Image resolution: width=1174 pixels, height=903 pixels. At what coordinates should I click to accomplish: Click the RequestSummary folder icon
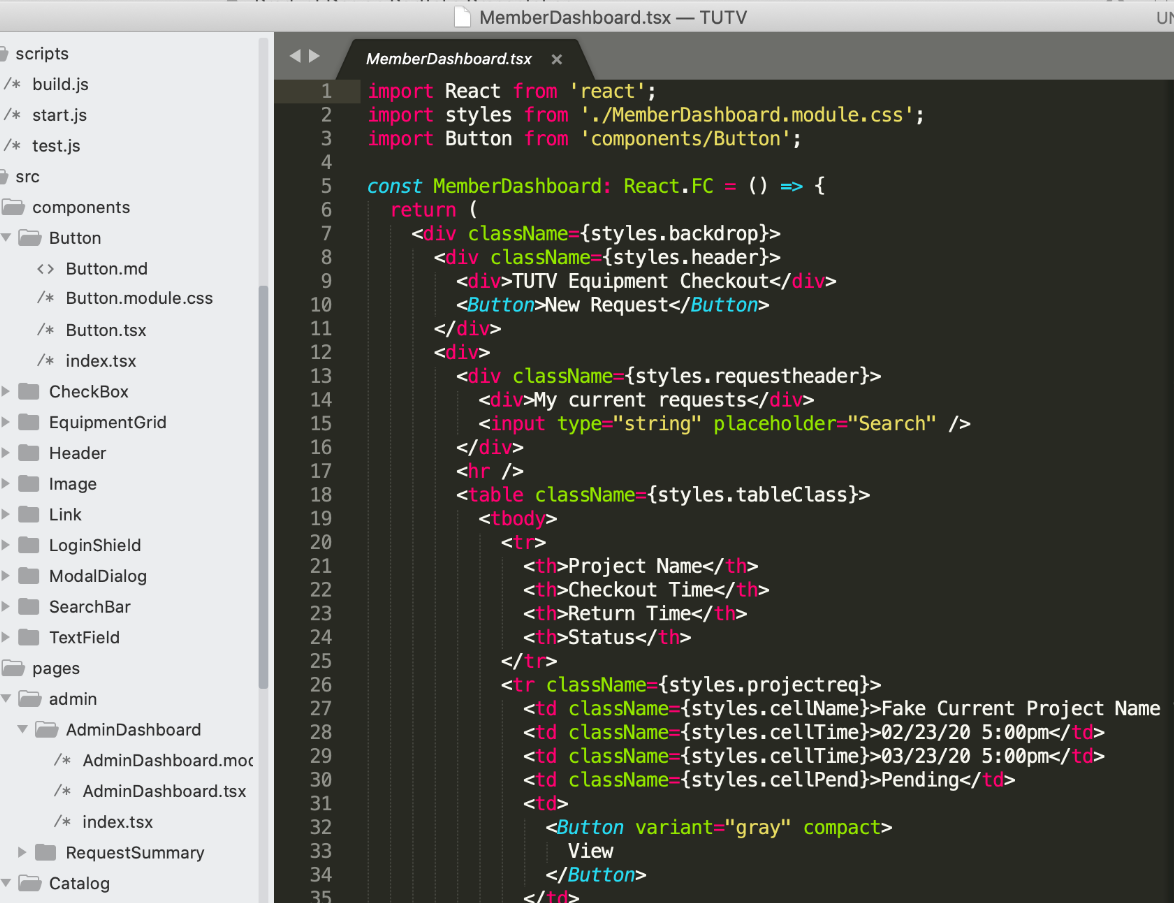(x=46, y=852)
